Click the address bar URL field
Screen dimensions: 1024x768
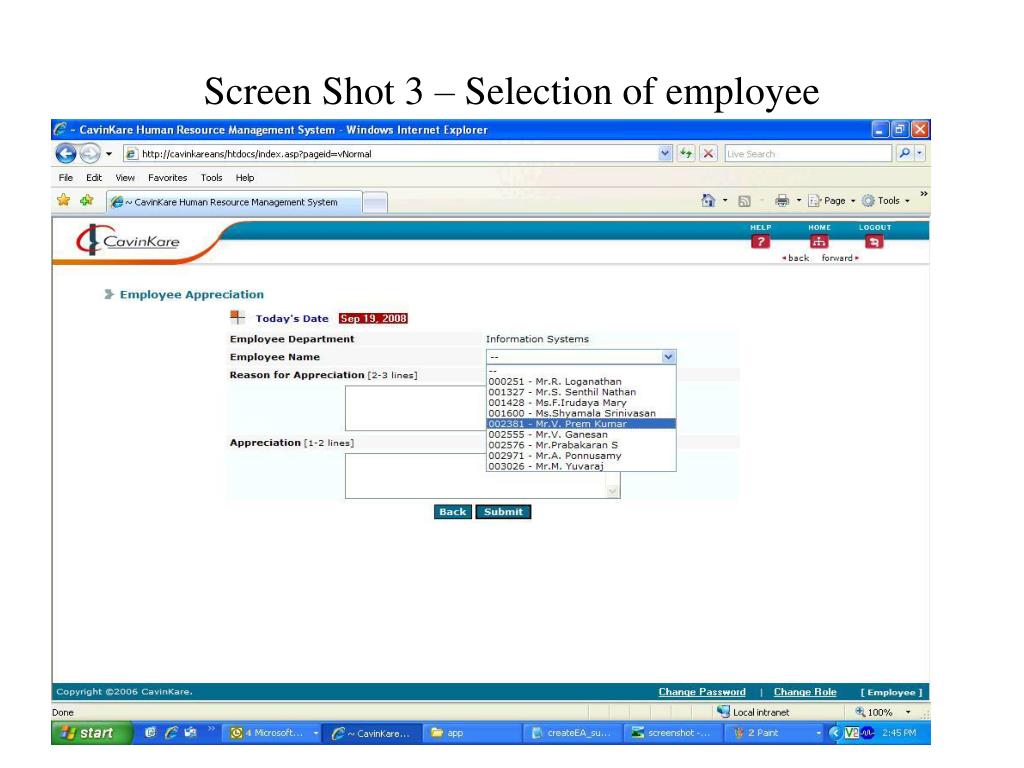pyautogui.click(x=390, y=154)
